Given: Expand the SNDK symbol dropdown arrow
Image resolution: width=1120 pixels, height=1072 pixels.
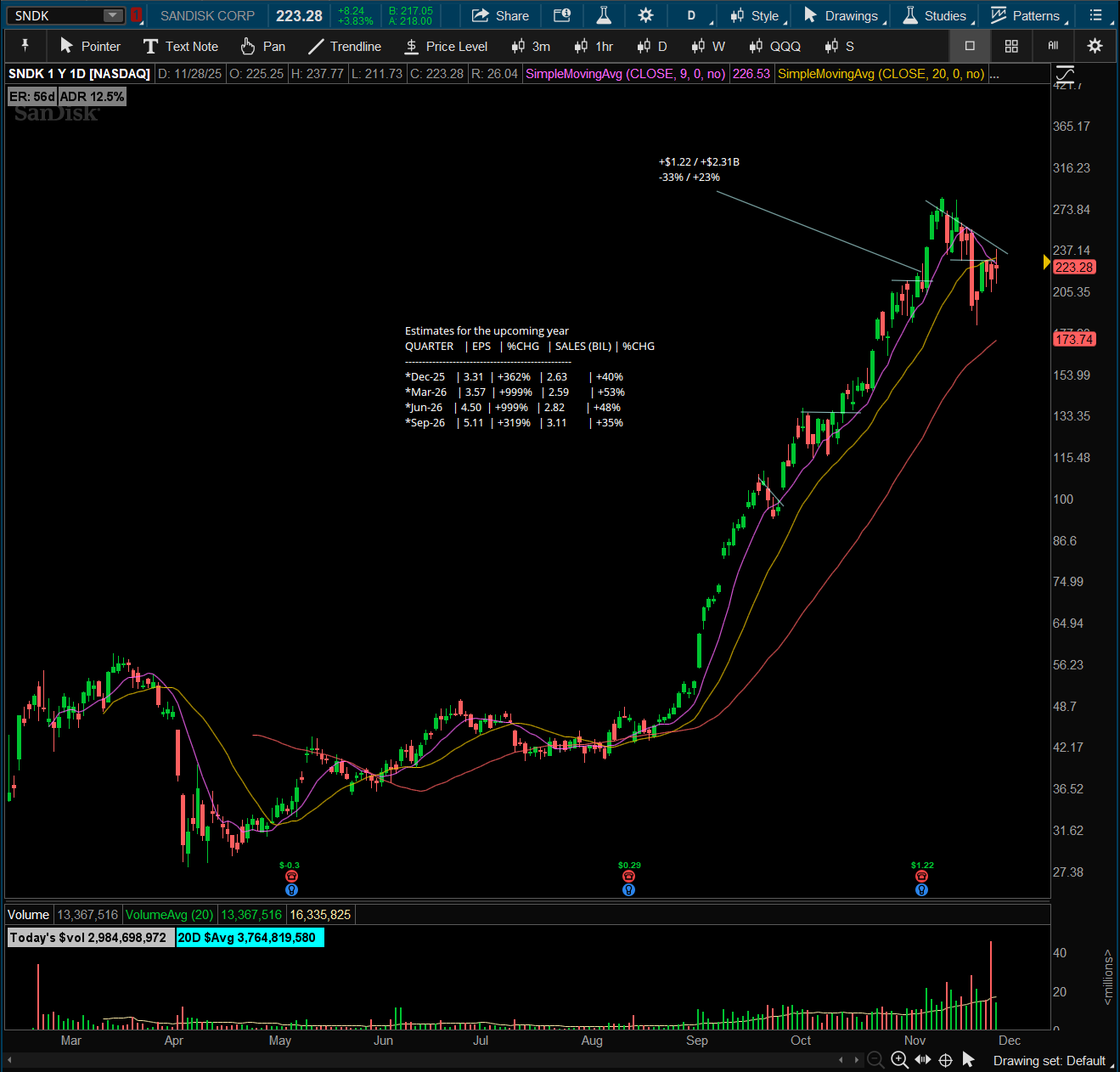Looking at the screenshot, I should (x=113, y=15).
